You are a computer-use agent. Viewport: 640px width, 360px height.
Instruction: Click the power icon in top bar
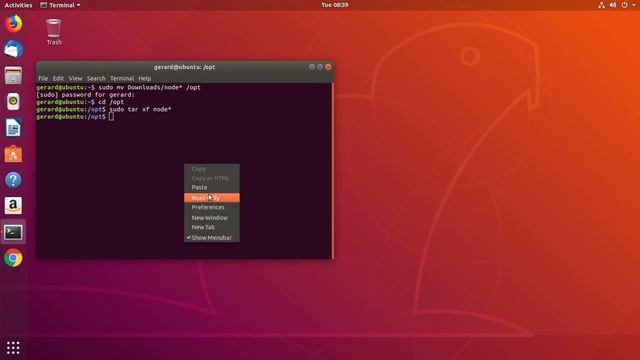coord(624,5)
